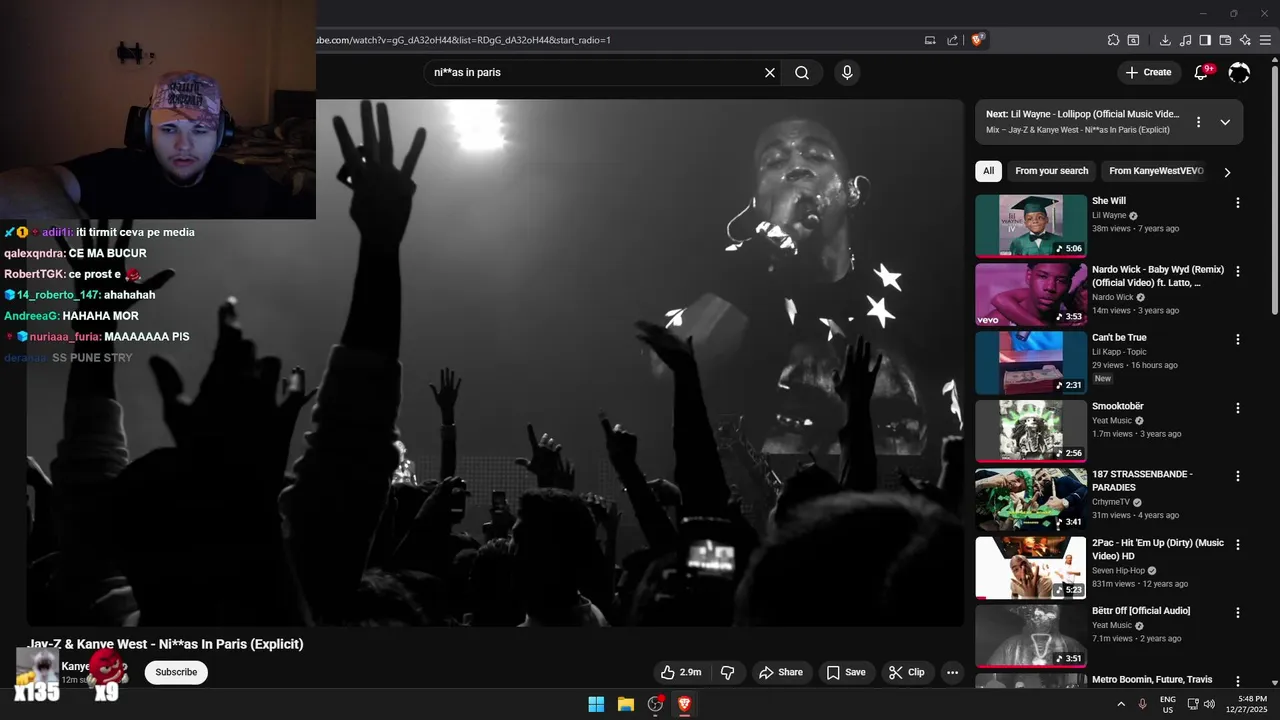
Task: Click the Create button
Action: click(x=1148, y=72)
